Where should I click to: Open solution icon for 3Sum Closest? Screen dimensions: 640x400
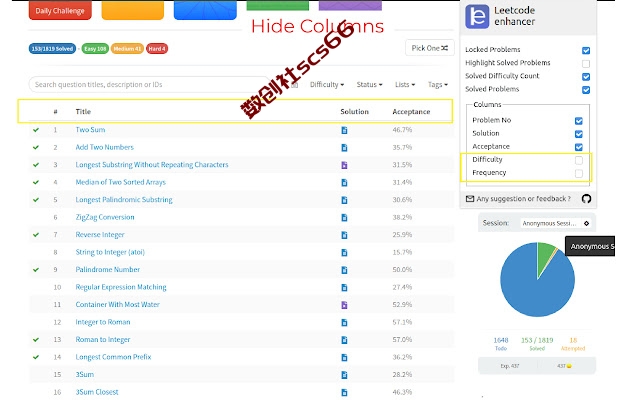point(344,393)
